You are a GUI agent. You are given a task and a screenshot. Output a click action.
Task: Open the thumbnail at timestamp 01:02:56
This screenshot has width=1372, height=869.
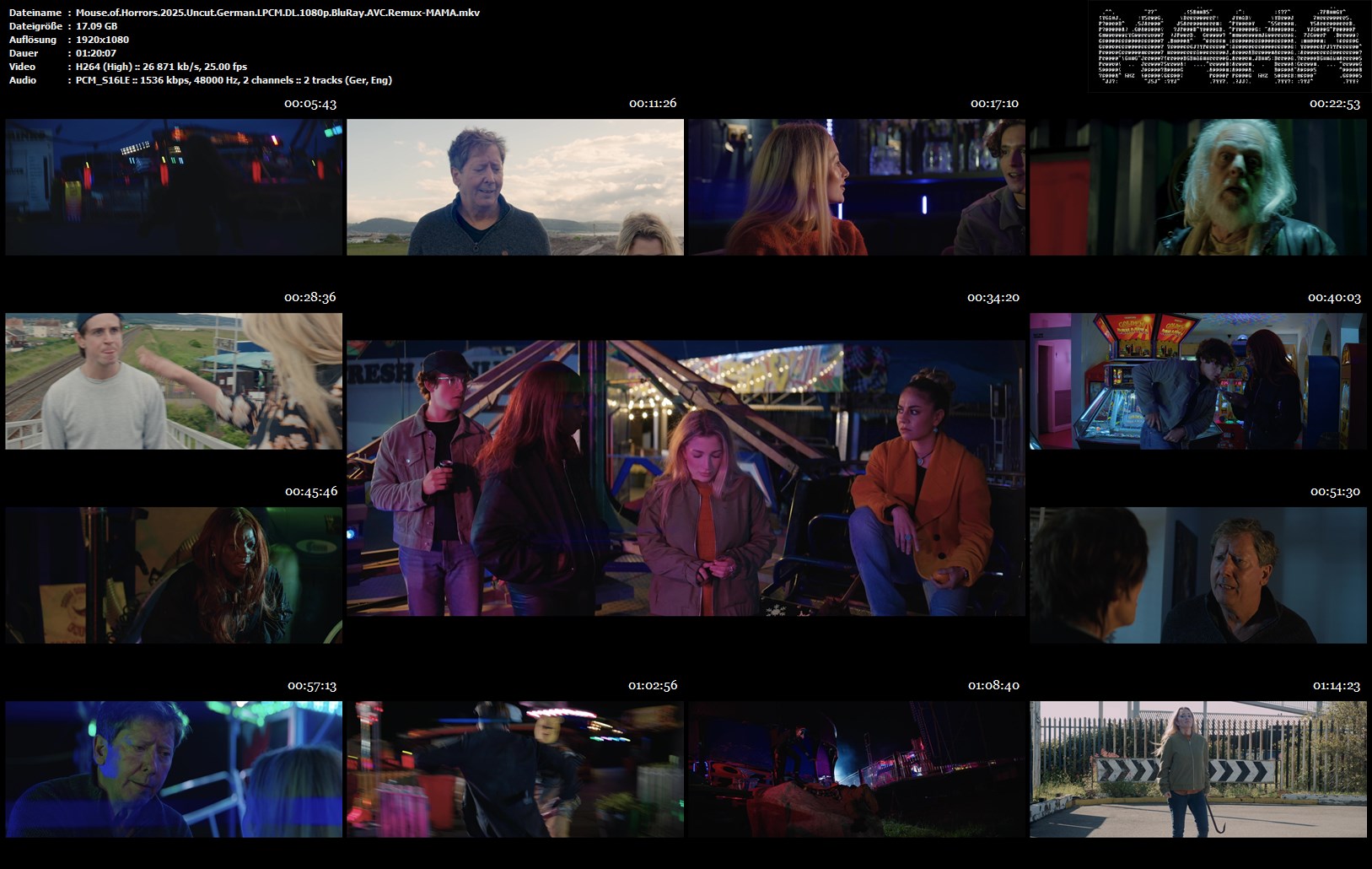515,769
